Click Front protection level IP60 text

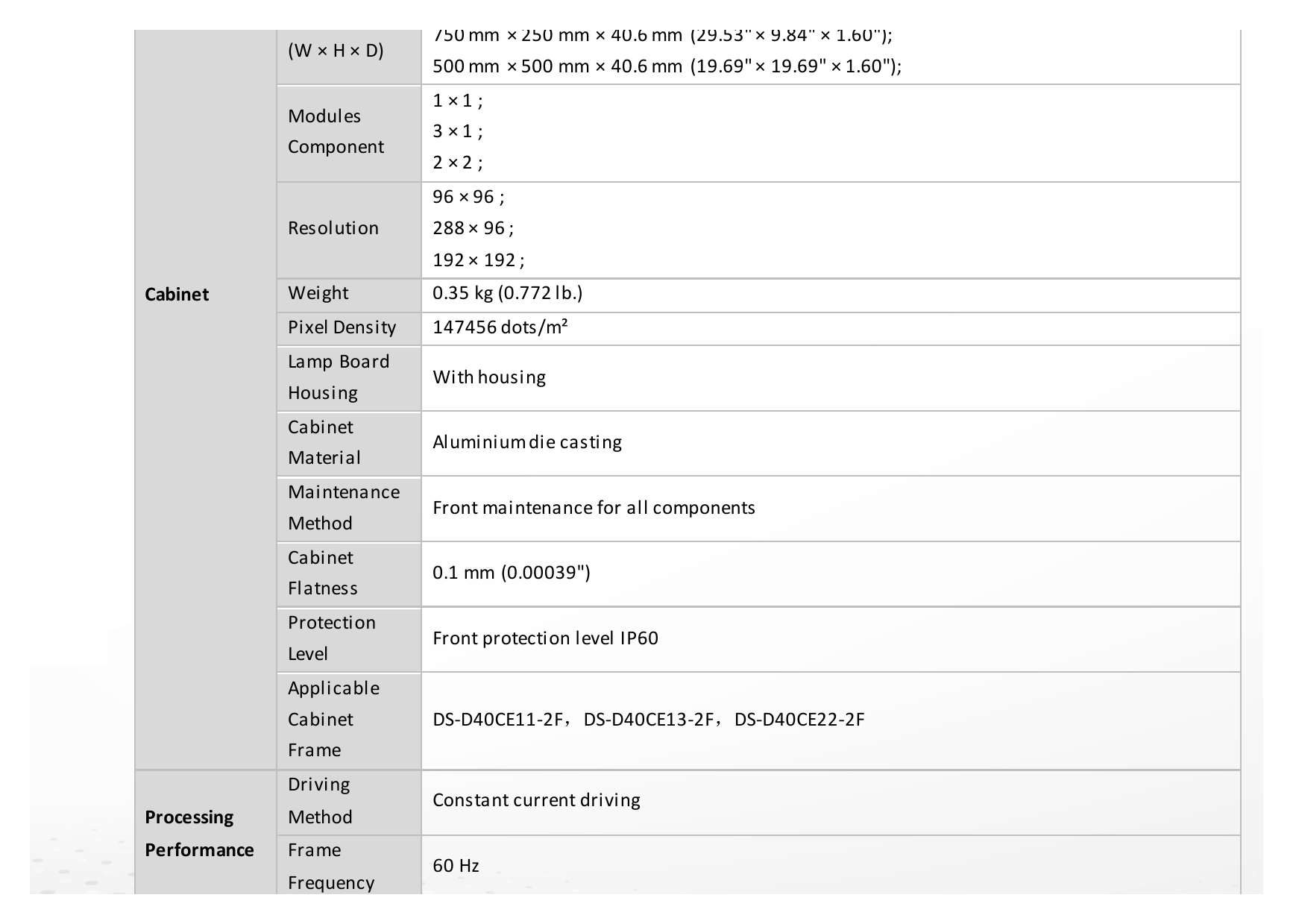click(545, 638)
